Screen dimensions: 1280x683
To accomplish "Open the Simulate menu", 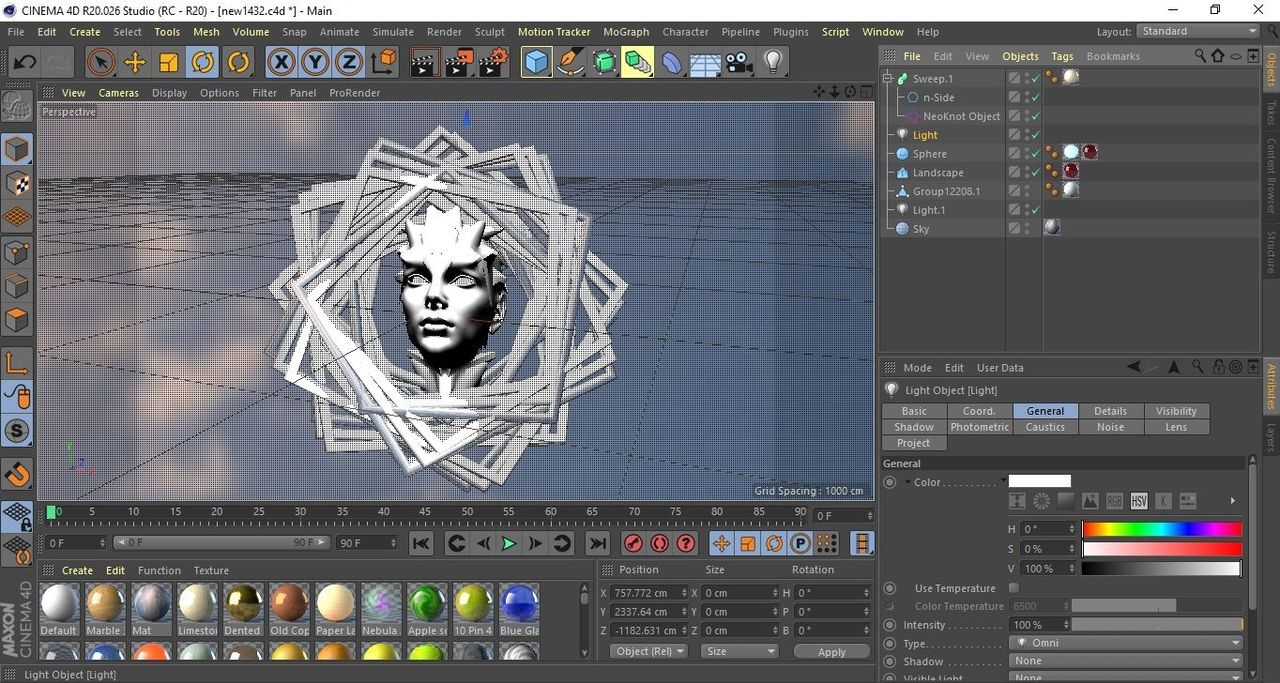I will 393,32.
